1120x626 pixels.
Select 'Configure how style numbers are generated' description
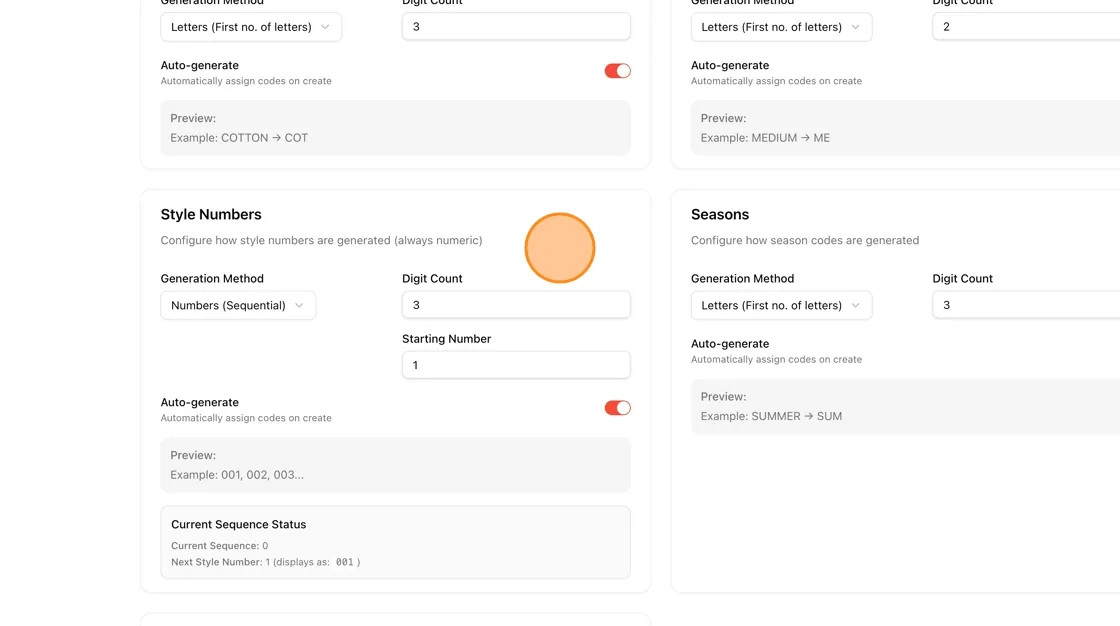pos(321,240)
